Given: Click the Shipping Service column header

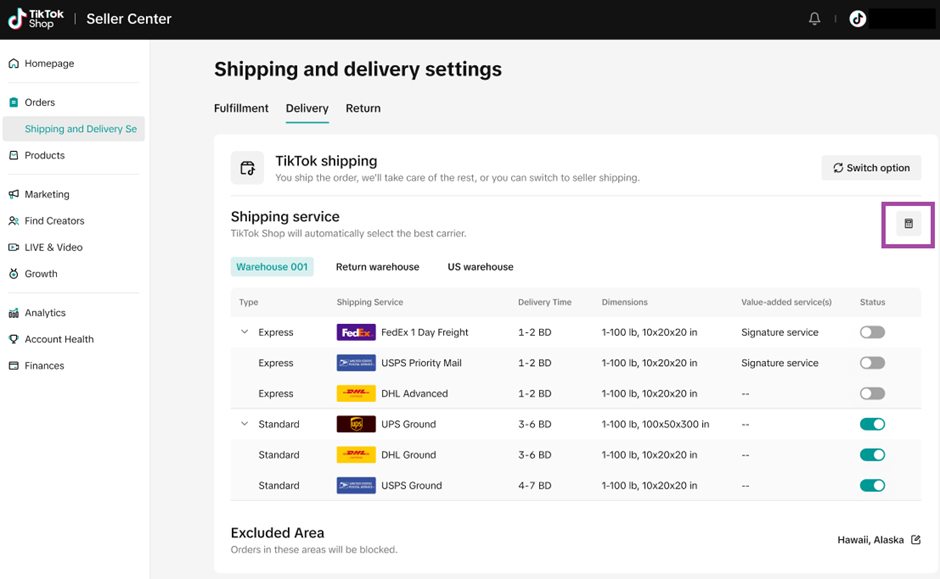Looking at the screenshot, I should click(x=369, y=302).
